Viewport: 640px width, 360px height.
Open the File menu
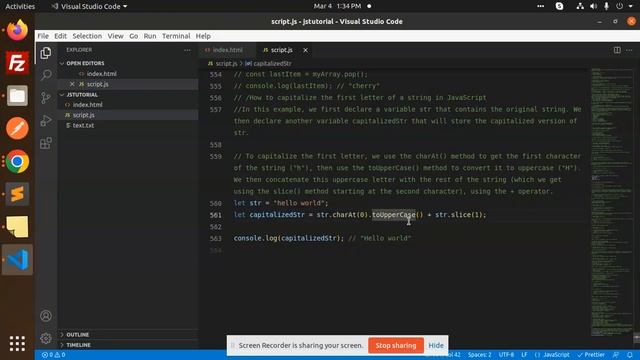pos(43,36)
